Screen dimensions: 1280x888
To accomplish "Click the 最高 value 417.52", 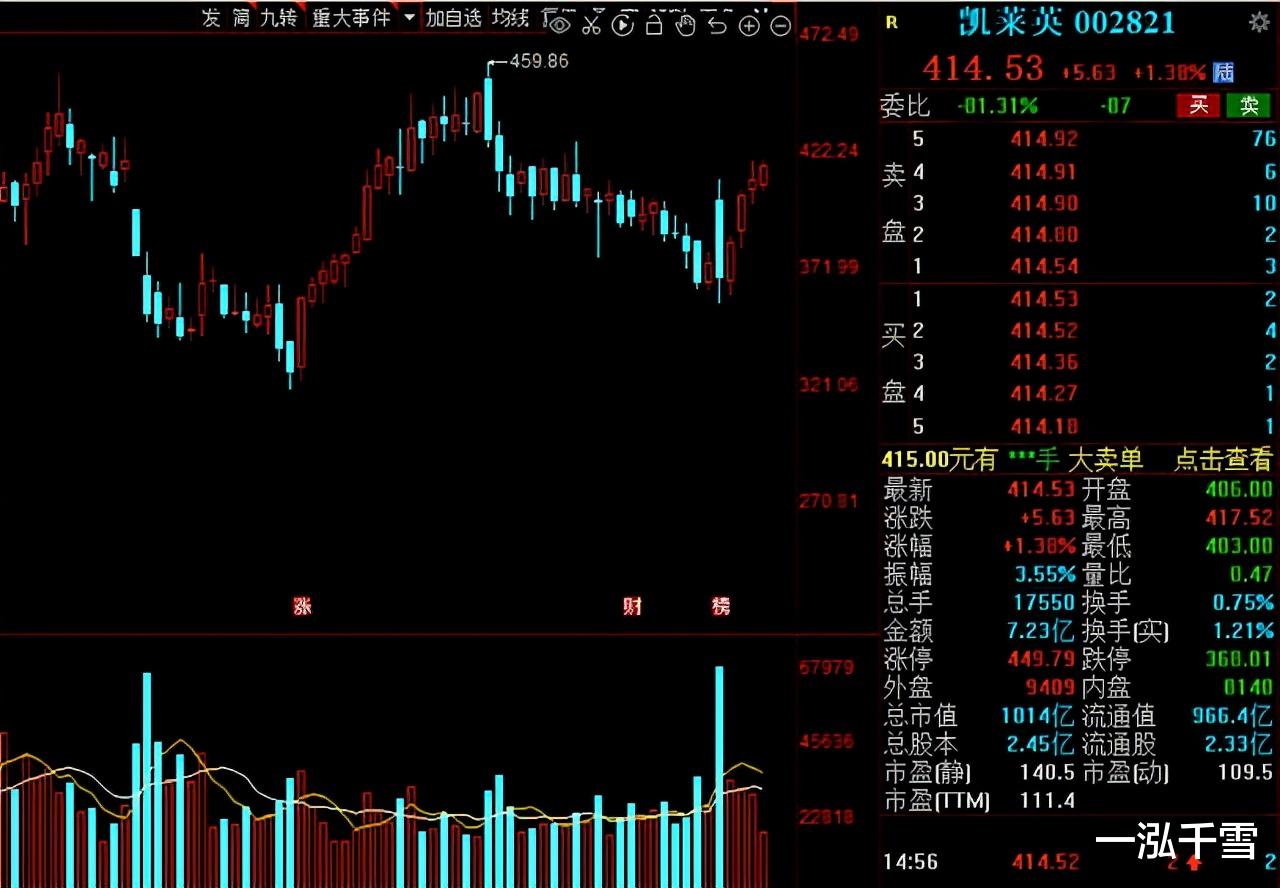I will 1238,517.
